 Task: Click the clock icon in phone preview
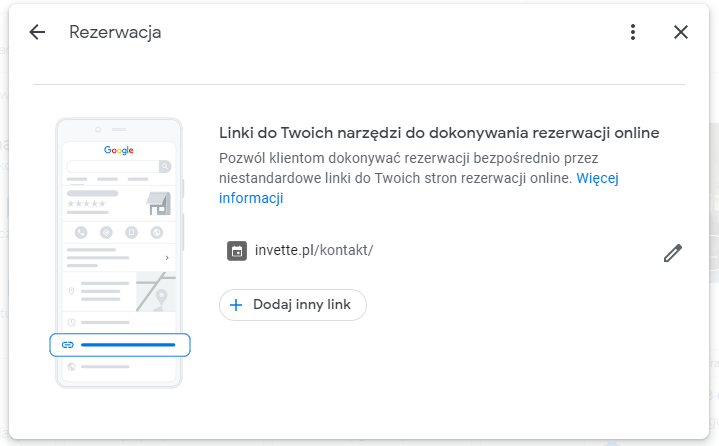(72, 322)
